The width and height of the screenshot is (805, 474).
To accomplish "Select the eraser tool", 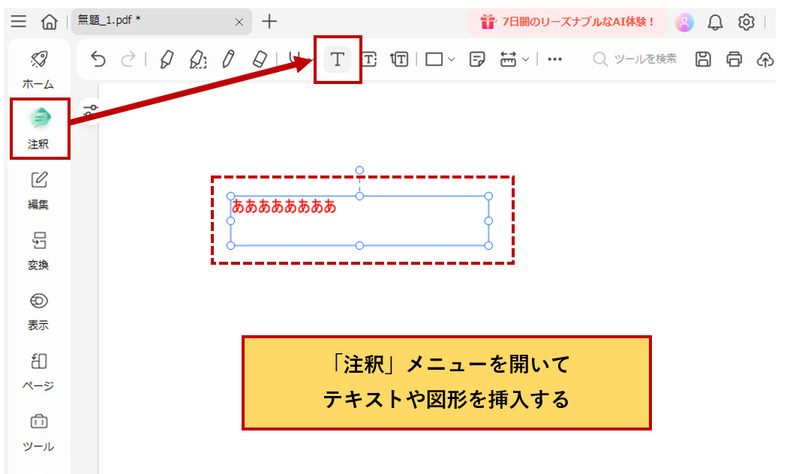I will click(260, 60).
